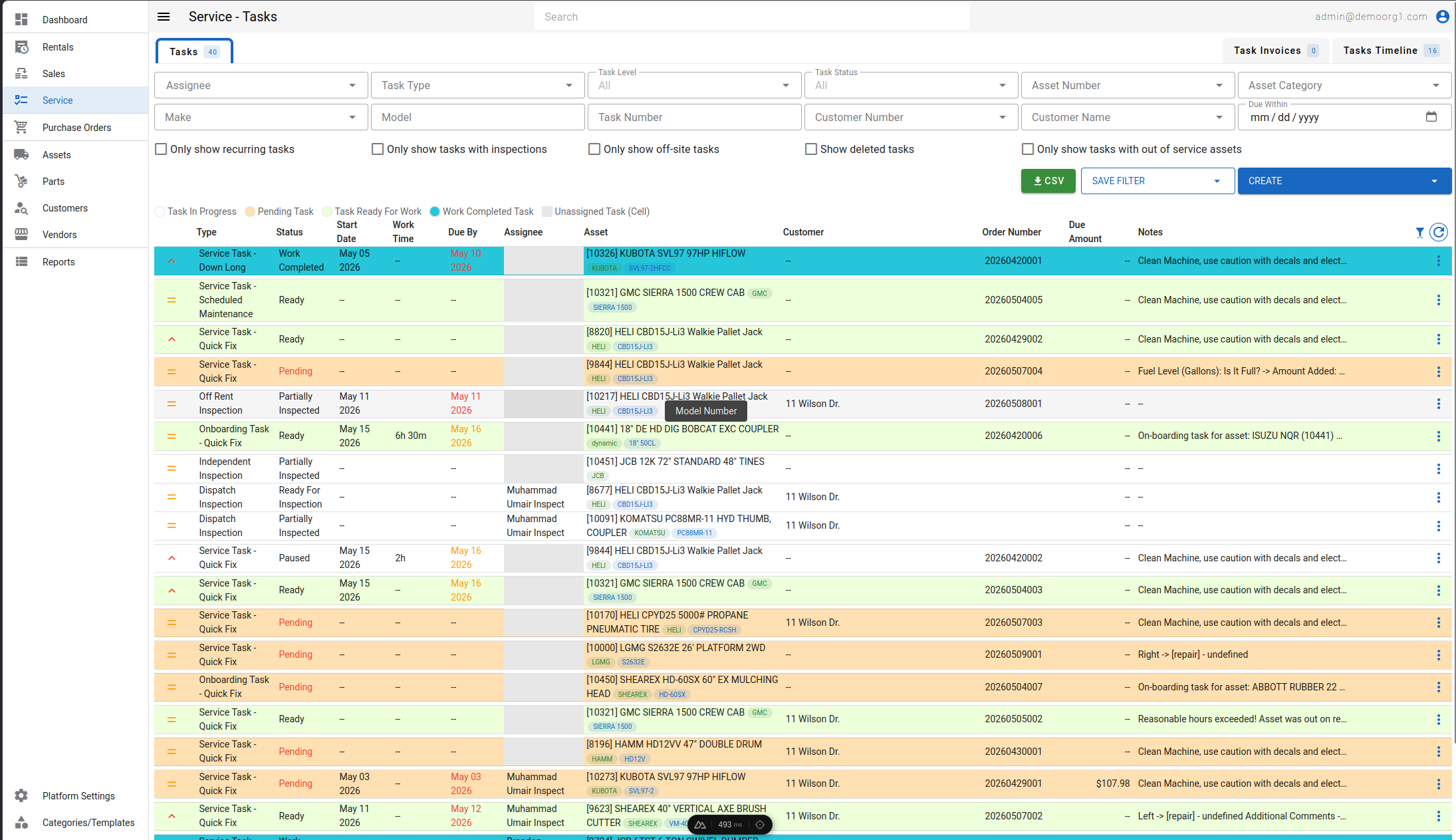The height and width of the screenshot is (840, 1456).
Task: Click the Pending Task legend swatch
Action: click(x=250, y=211)
